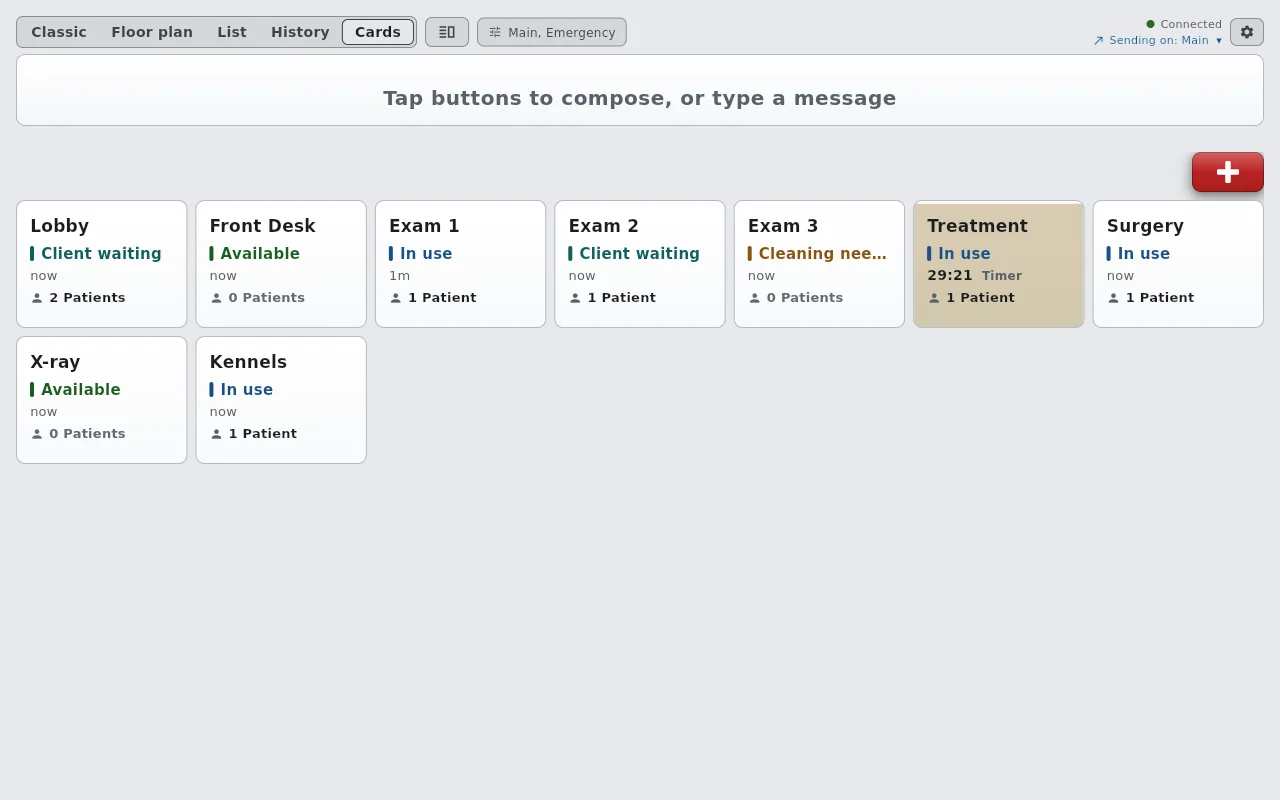This screenshot has width=1280, height=800.
Task: Toggle the side panel layout icon
Action: coord(447,32)
